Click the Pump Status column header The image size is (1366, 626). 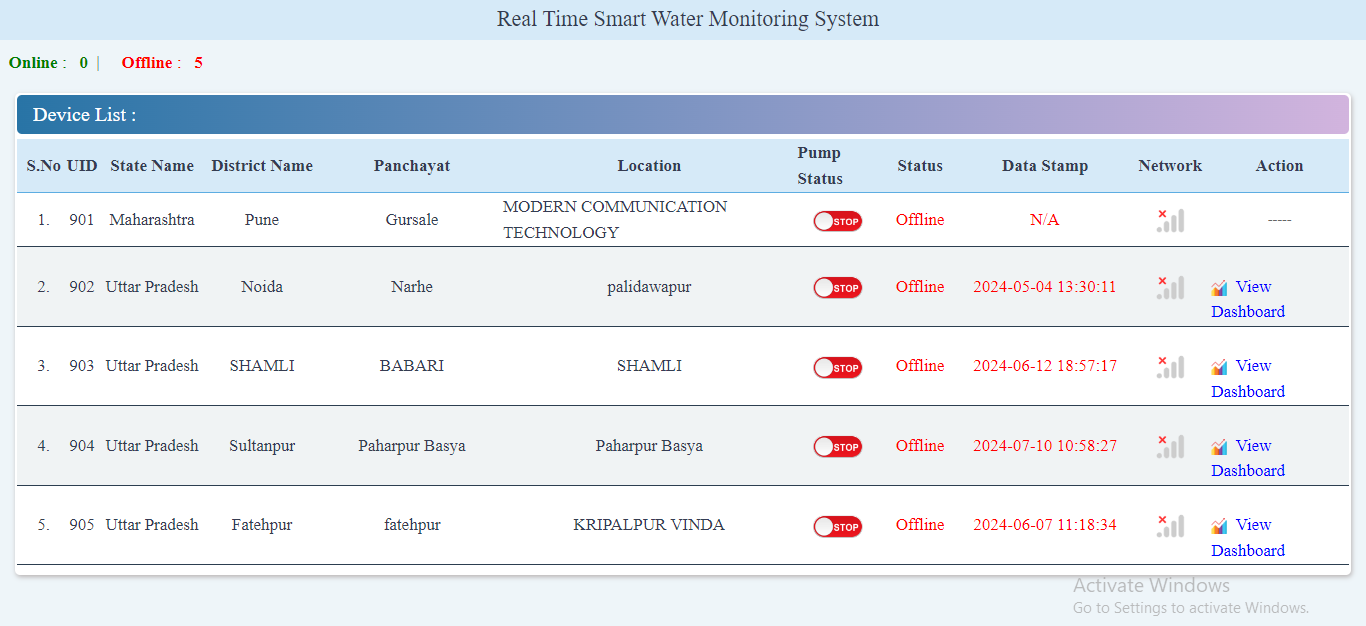point(820,166)
